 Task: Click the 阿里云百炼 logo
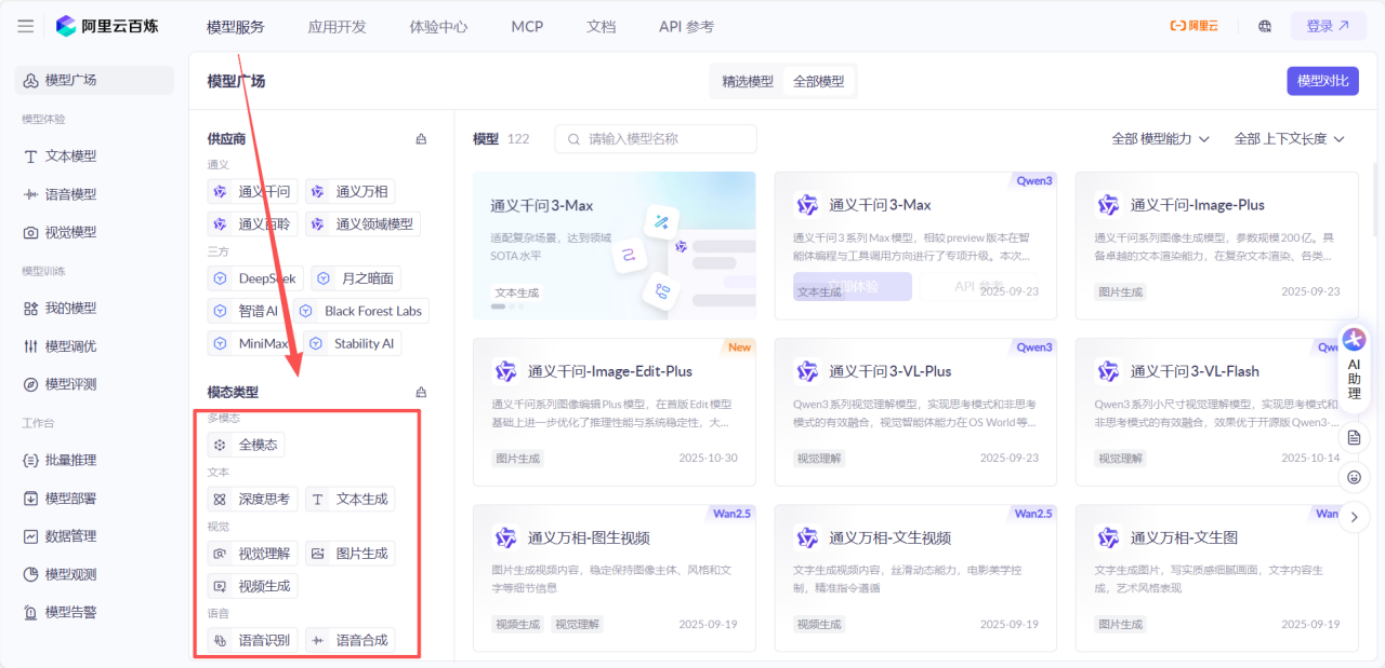107,26
